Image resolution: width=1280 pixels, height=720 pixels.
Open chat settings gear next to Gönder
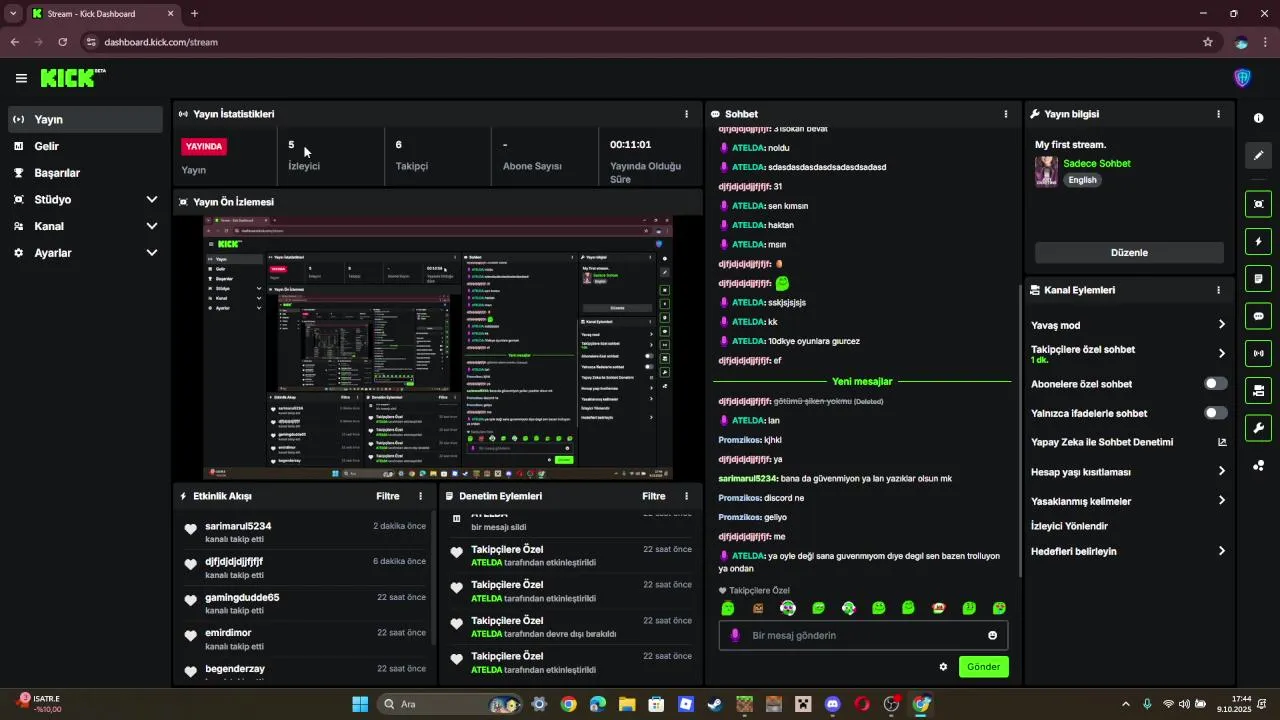click(x=943, y=667)
